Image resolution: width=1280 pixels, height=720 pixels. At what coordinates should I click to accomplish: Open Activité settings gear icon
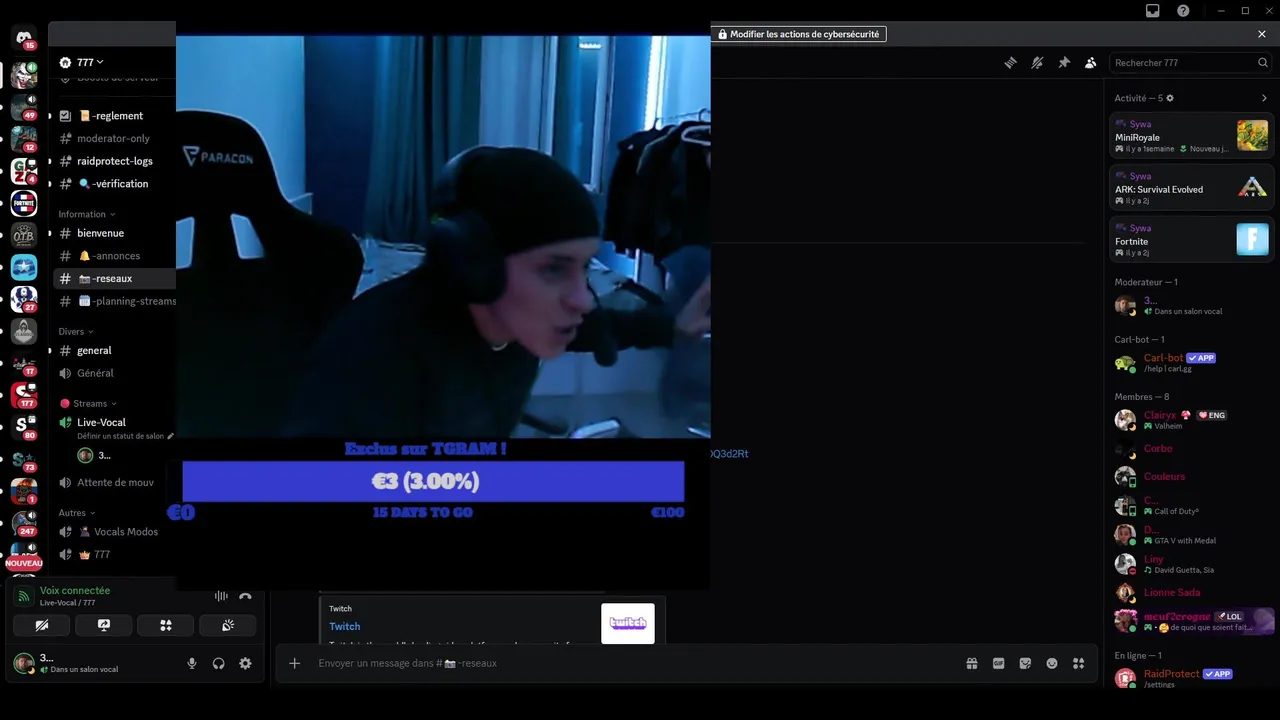(x=1170, y=98)
